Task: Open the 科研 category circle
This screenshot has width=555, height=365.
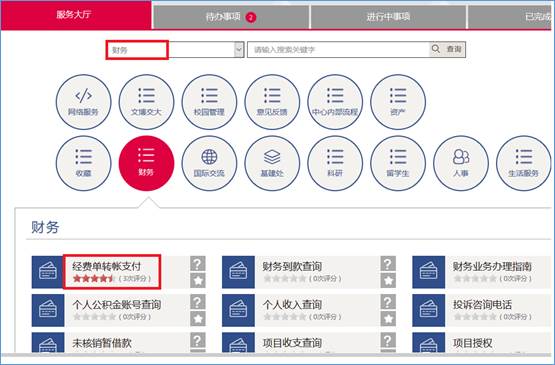Action: coord(335,163)
